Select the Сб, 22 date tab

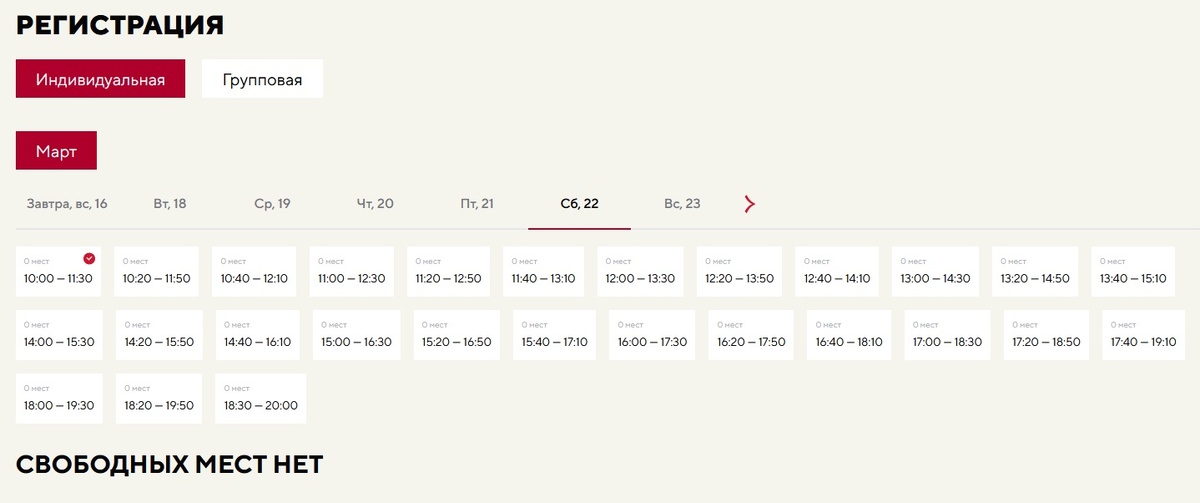(x=580, y=204)
